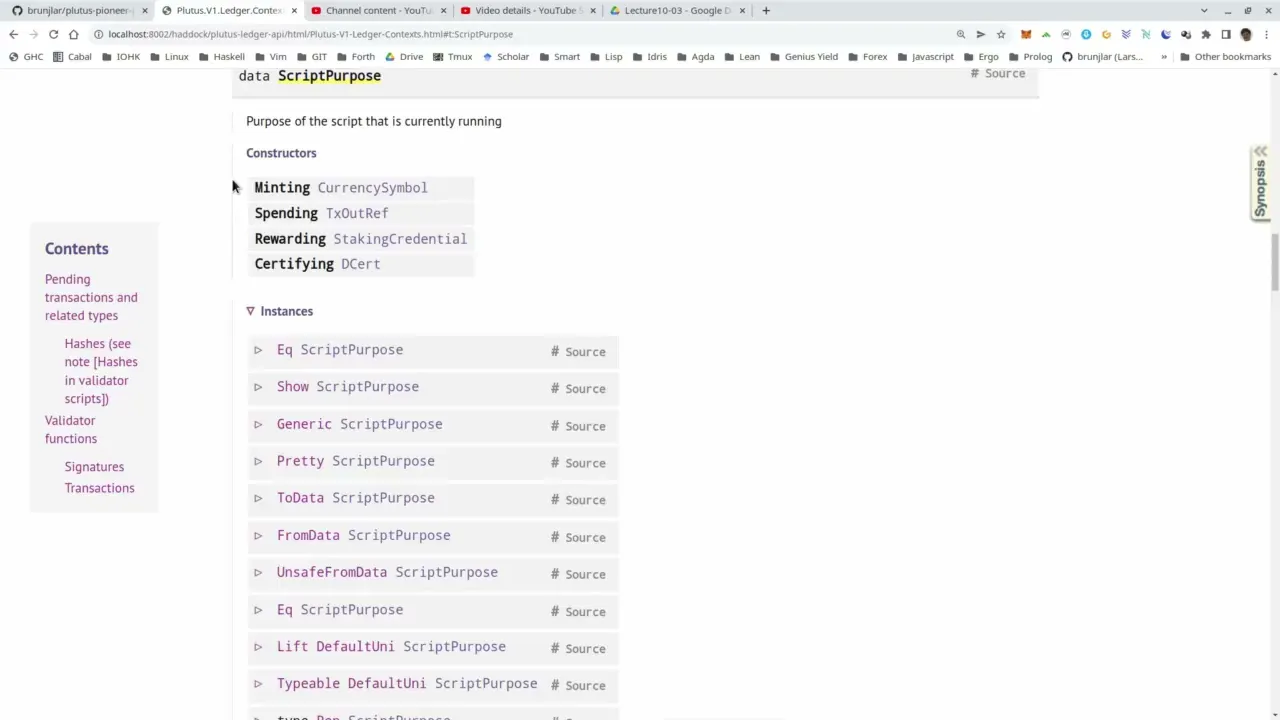Open Source link for Pretty ScriptPurpose
This screenshot has height=720, width=1280.
585,463
